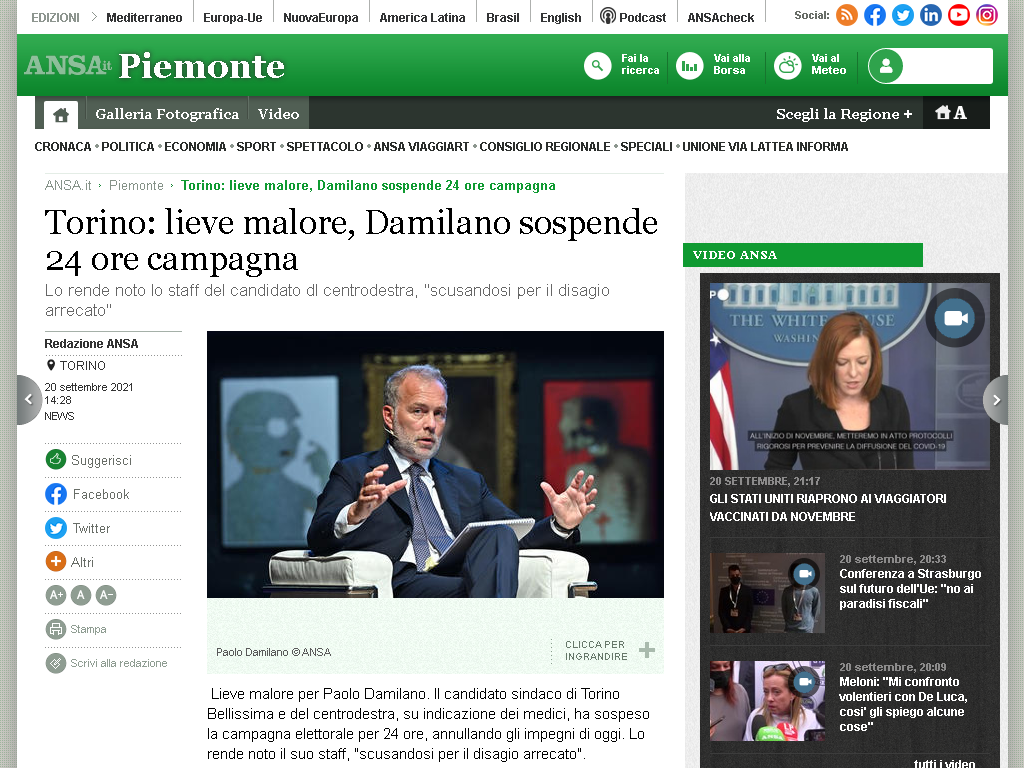Enlarge the photo via Clicca per ingrandire
1024x768 pixels.
coord(609,650)
